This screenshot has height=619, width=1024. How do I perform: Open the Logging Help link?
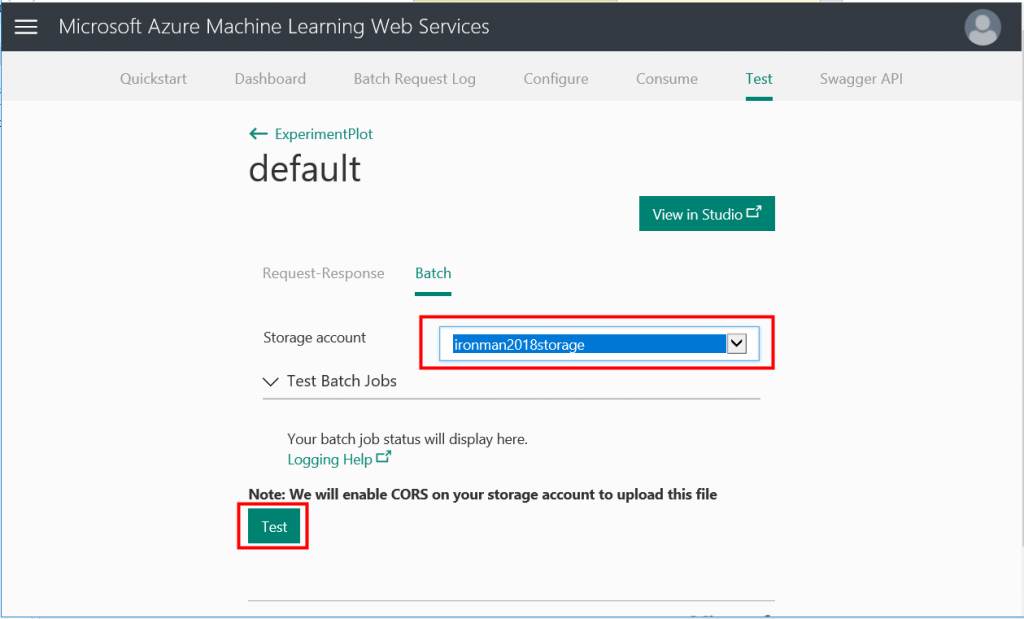(339, 459)
